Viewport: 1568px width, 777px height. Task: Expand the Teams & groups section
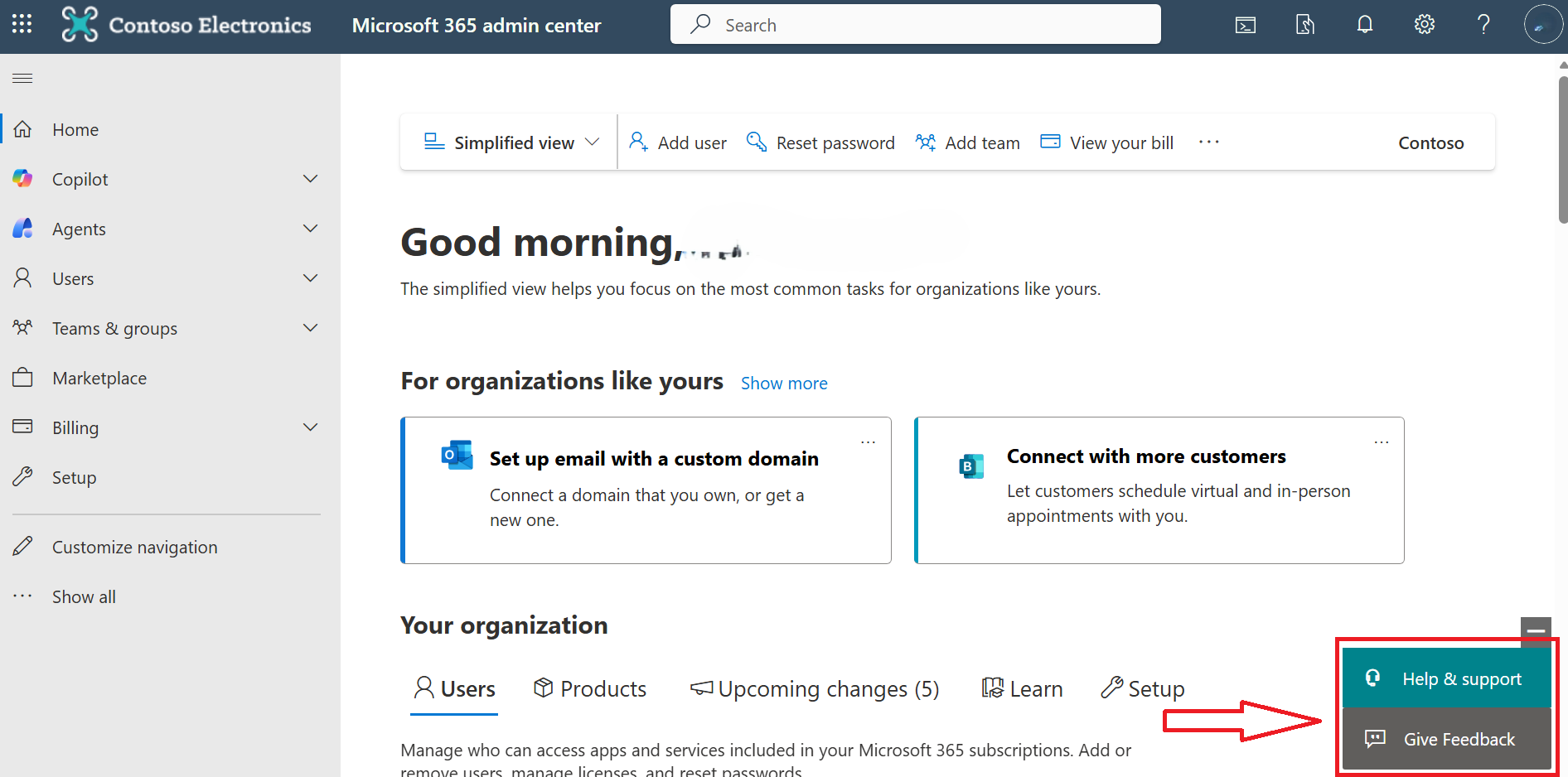pos(311,328)
